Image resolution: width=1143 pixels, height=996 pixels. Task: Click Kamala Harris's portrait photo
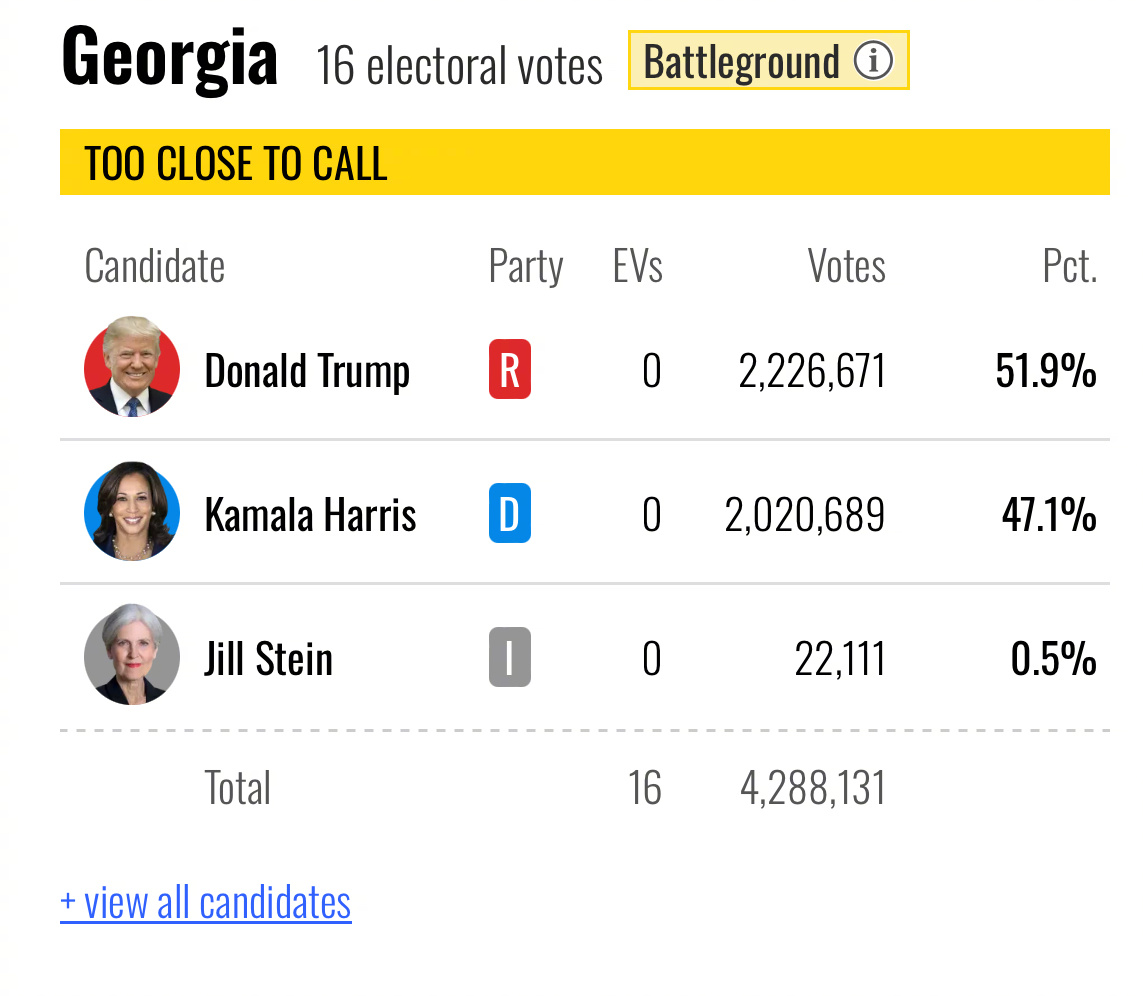coord(132,511)
